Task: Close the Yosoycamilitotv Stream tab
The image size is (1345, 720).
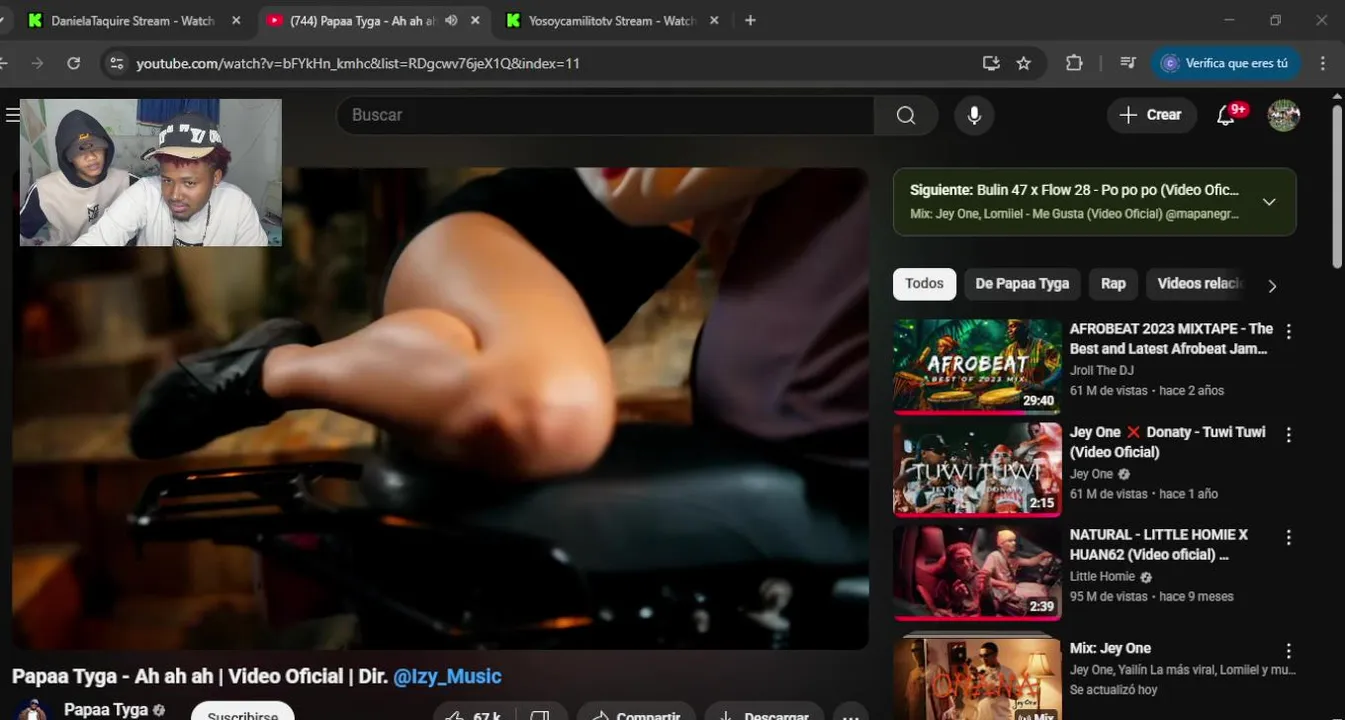Action: coord(714,20)
